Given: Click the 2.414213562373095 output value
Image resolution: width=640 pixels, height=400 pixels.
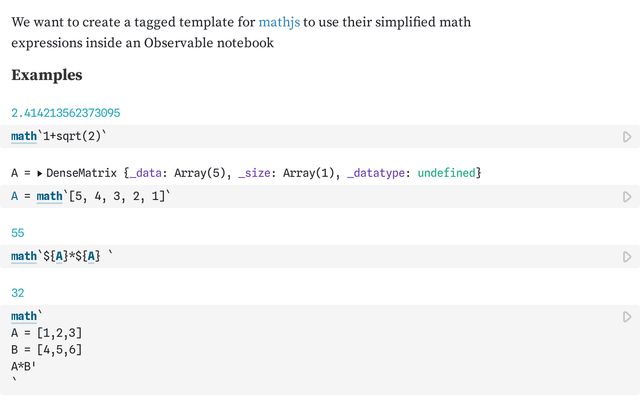Looking at the screenshot, I should (x=66, y=113).
